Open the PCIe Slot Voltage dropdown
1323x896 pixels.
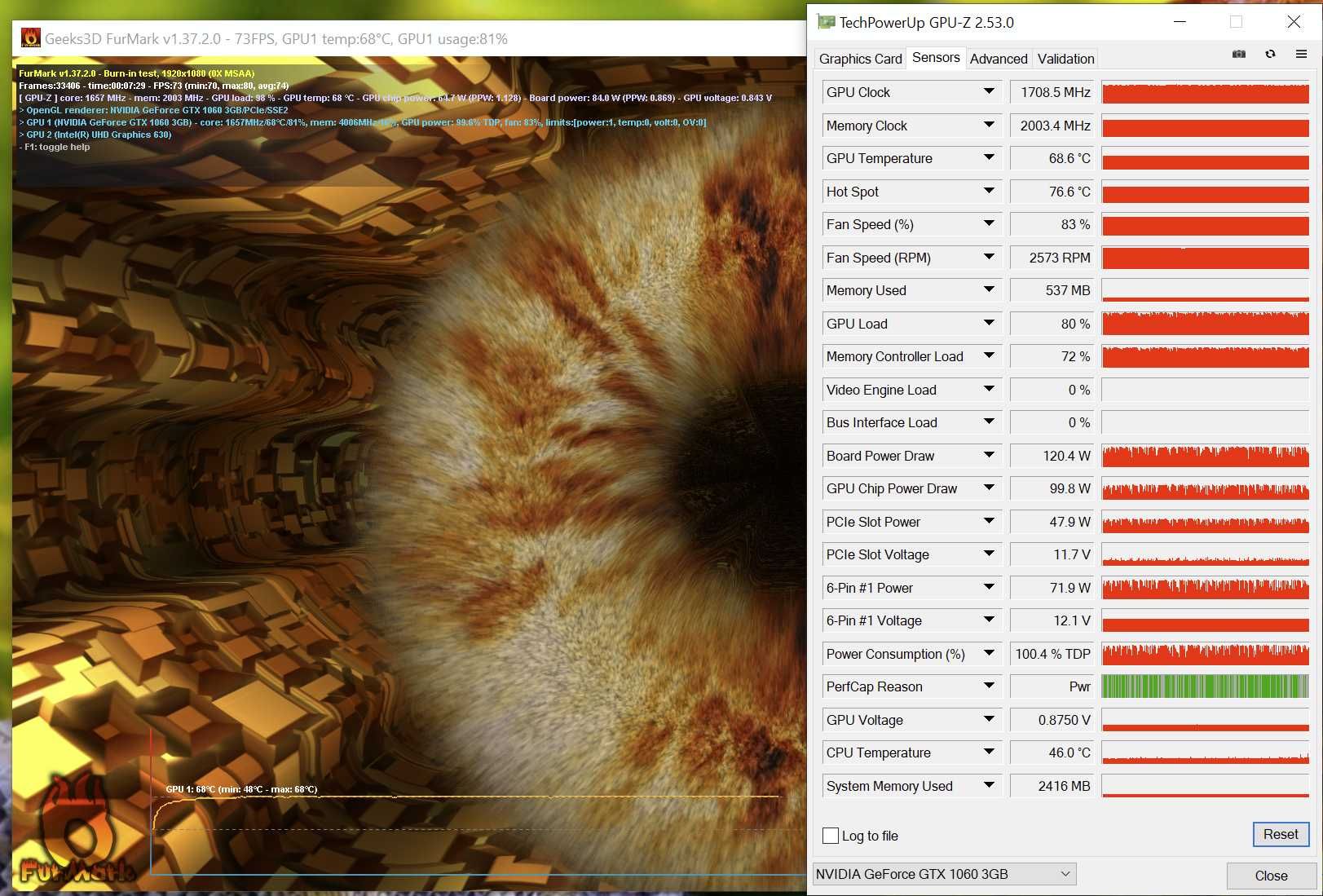click(x=989, y=554)
